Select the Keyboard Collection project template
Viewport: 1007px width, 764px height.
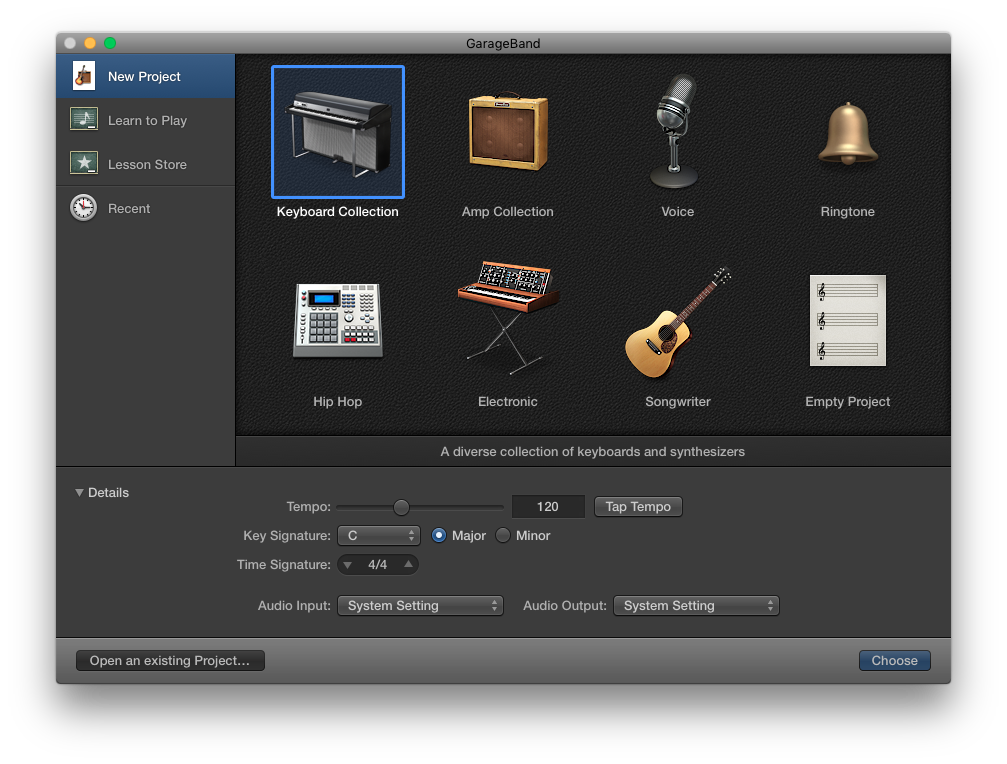(337, 131)
